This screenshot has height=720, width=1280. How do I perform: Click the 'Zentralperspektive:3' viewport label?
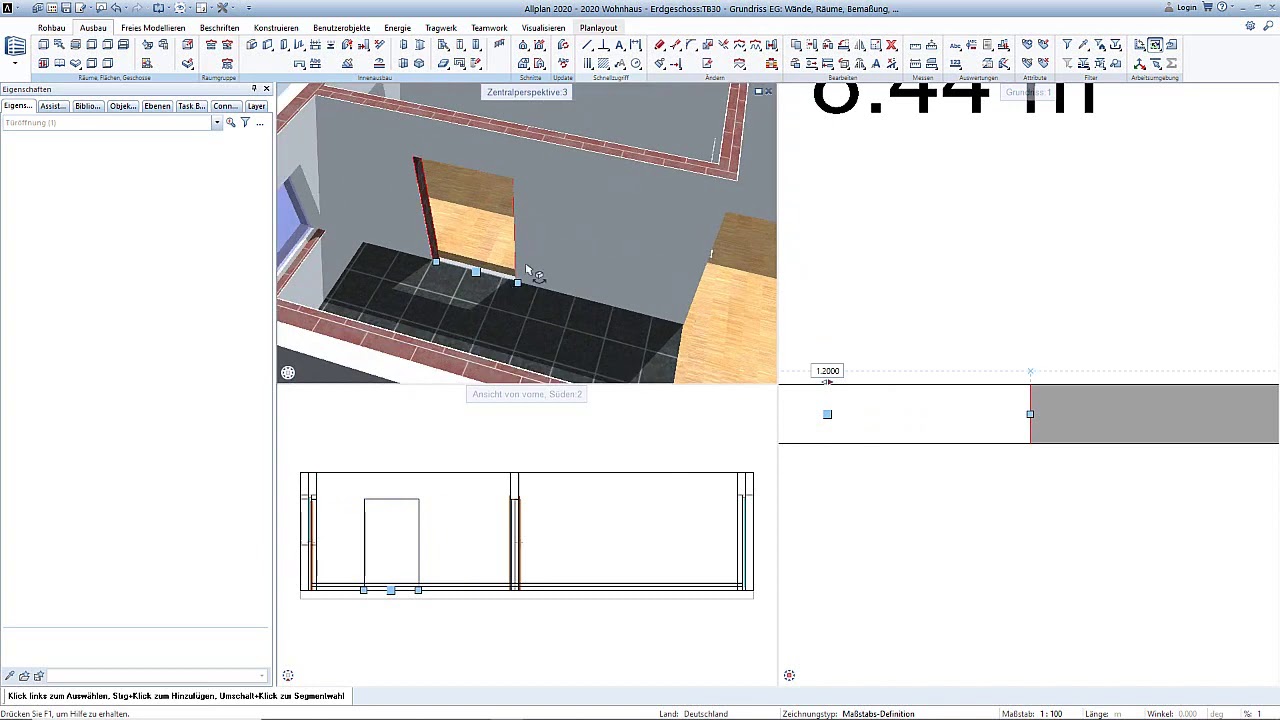[x=527, y=92]
